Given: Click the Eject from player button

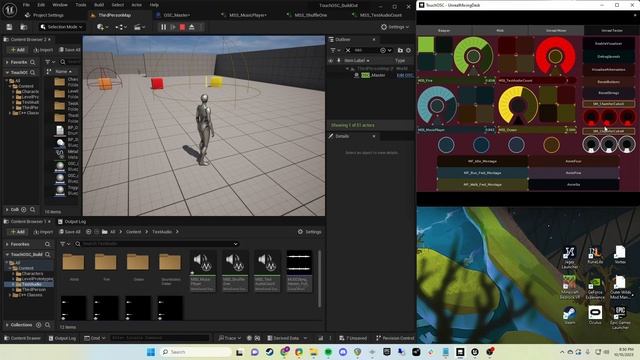Looking at the screenshot, I should pyautogui.click(x=192, y=27).
